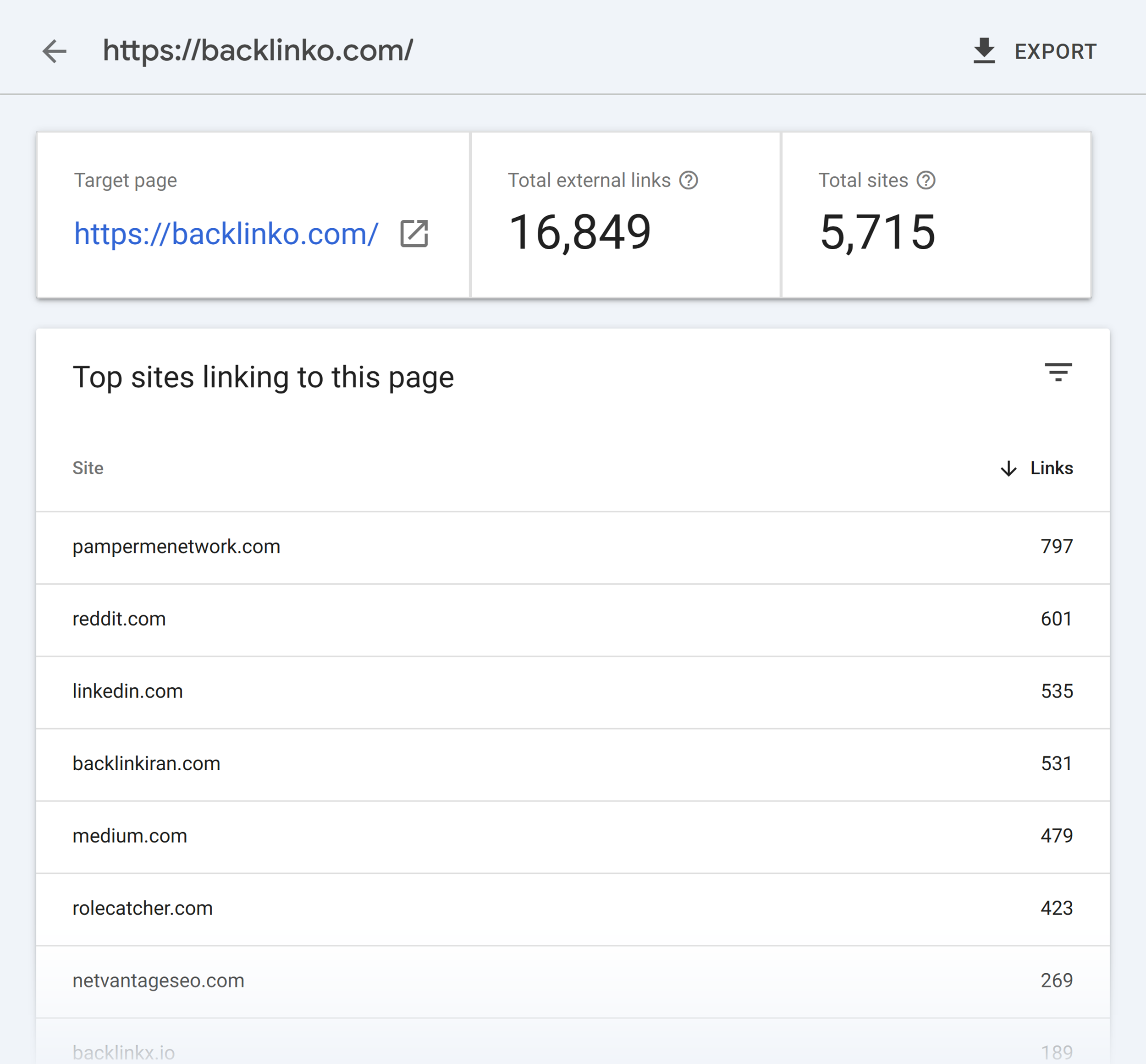Click the 16,849 total external links number

[579, 233]
